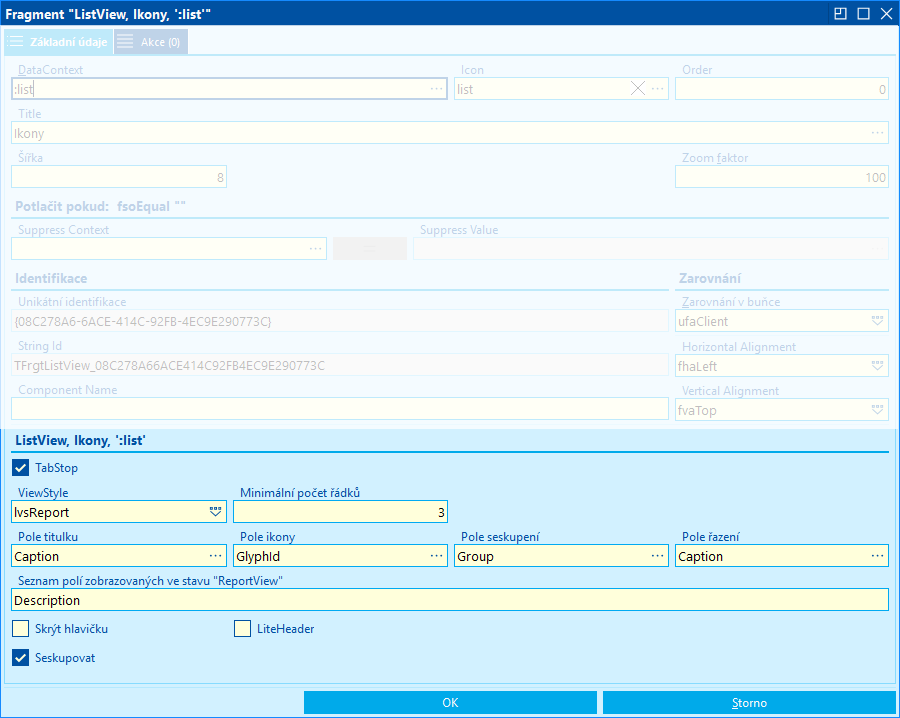This screenshot has height=718, width=900.
Task: Open the DataContext ellipsis picker
Action: point(436,89)
